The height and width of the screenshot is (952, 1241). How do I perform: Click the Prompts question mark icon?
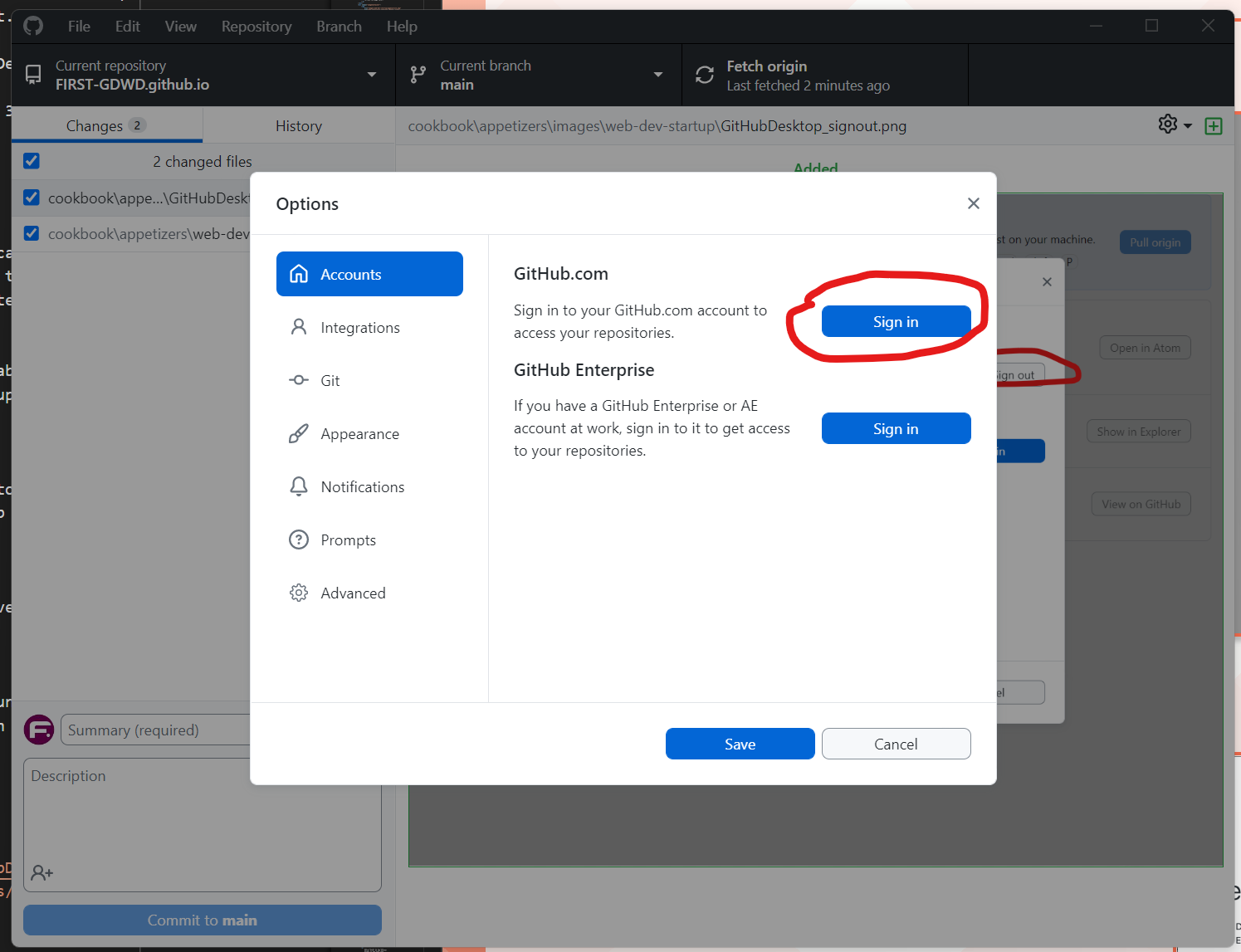pyautogui.click(x=299, y=539)
